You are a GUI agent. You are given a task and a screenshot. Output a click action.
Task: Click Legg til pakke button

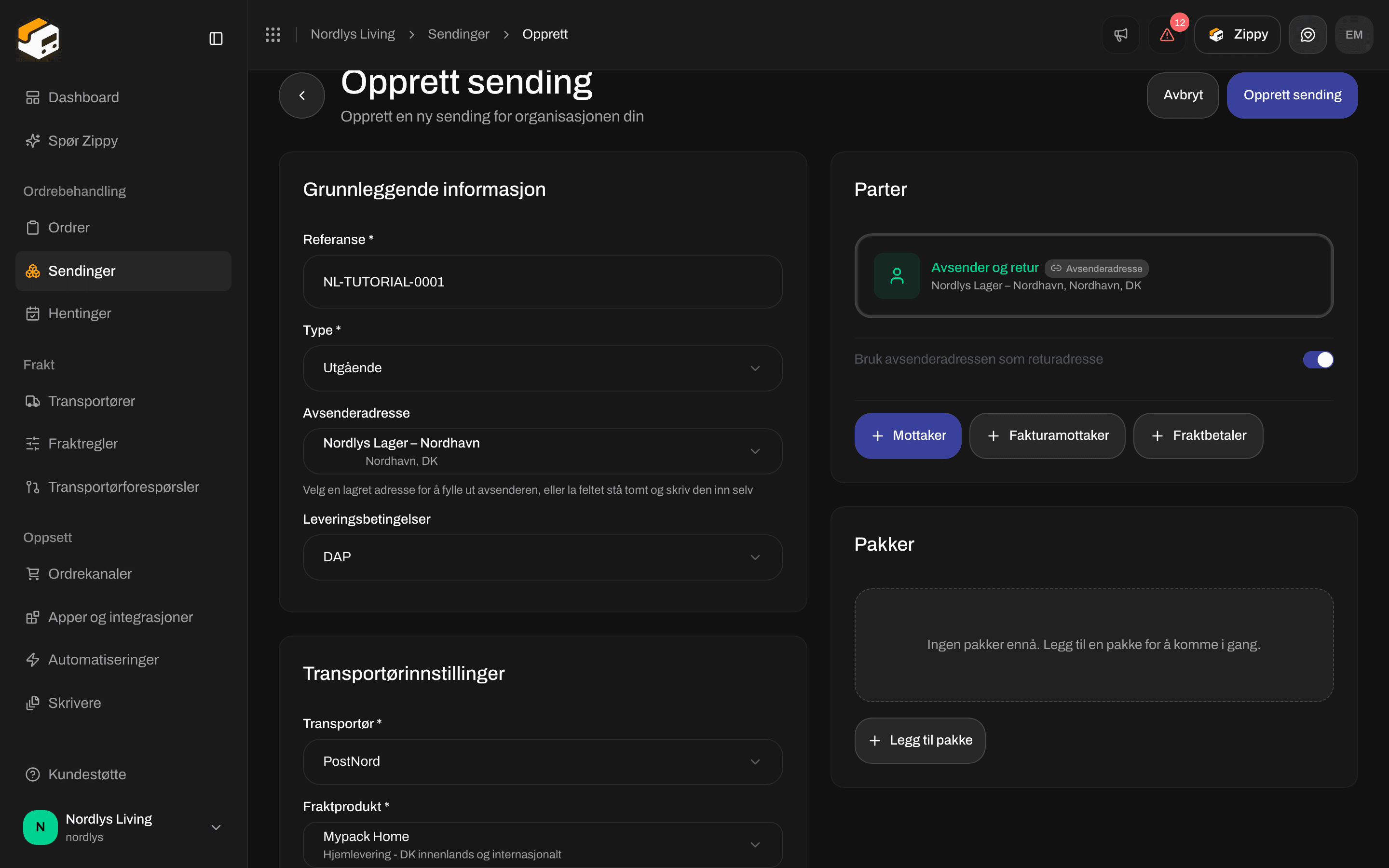920,741
